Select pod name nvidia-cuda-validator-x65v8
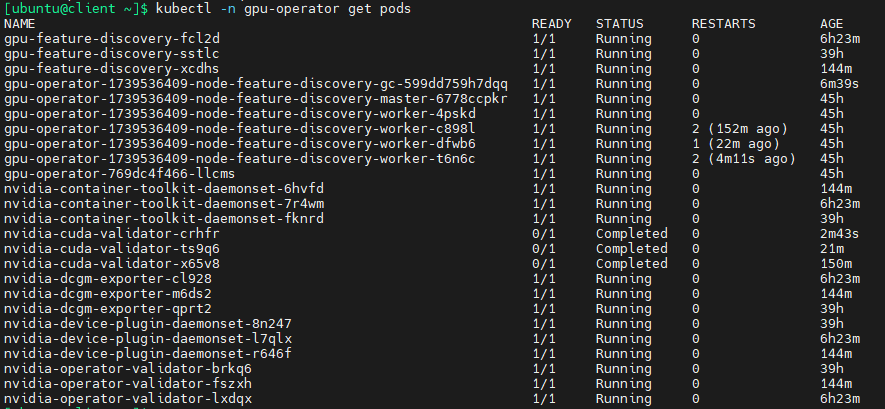The image size is (885, 409). pyautogui.click(x=112, y=264)
